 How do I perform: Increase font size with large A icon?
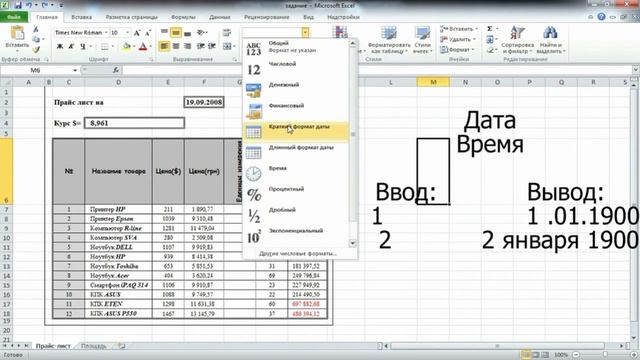[x=137, y=33]
